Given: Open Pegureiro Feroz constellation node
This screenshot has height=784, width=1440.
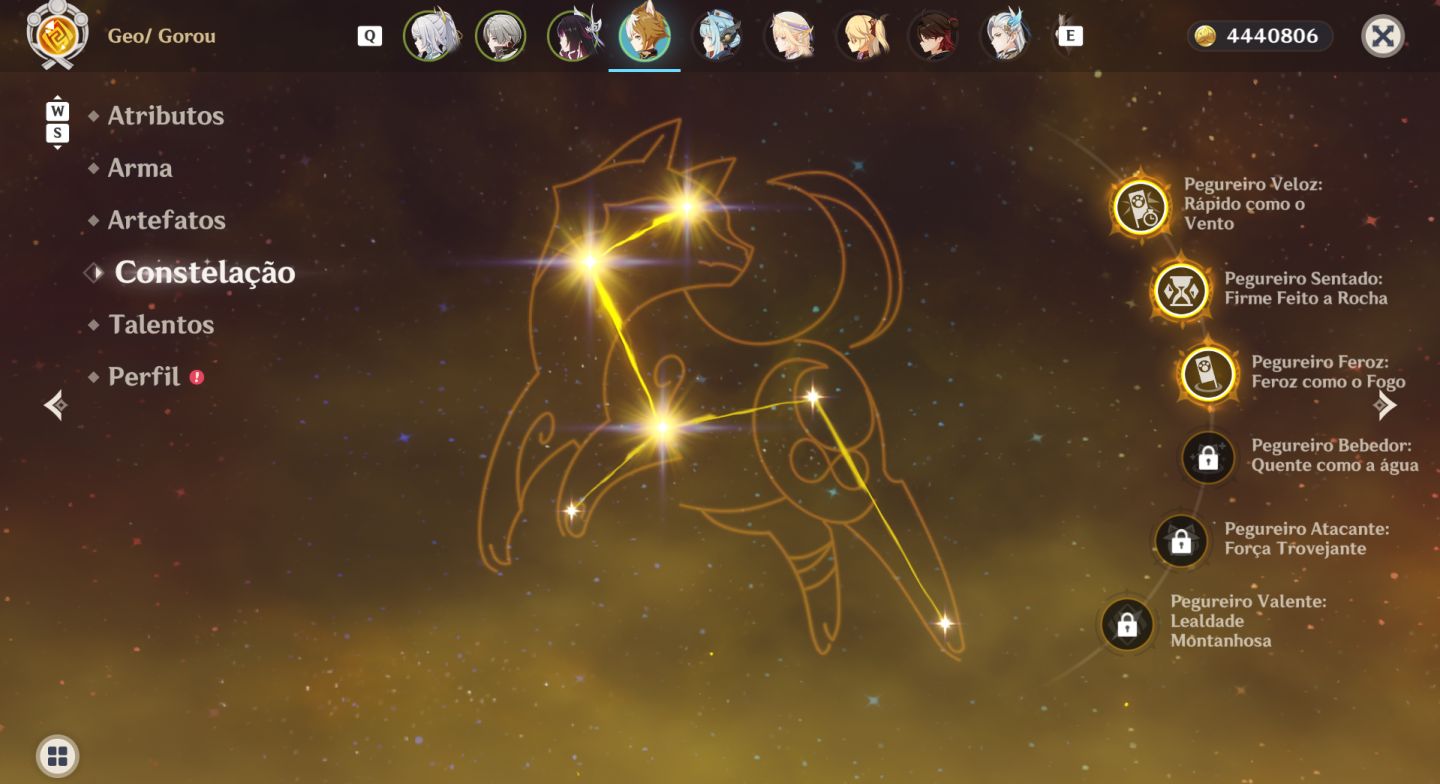Looking at the screenshot, I should (1208, 374).
